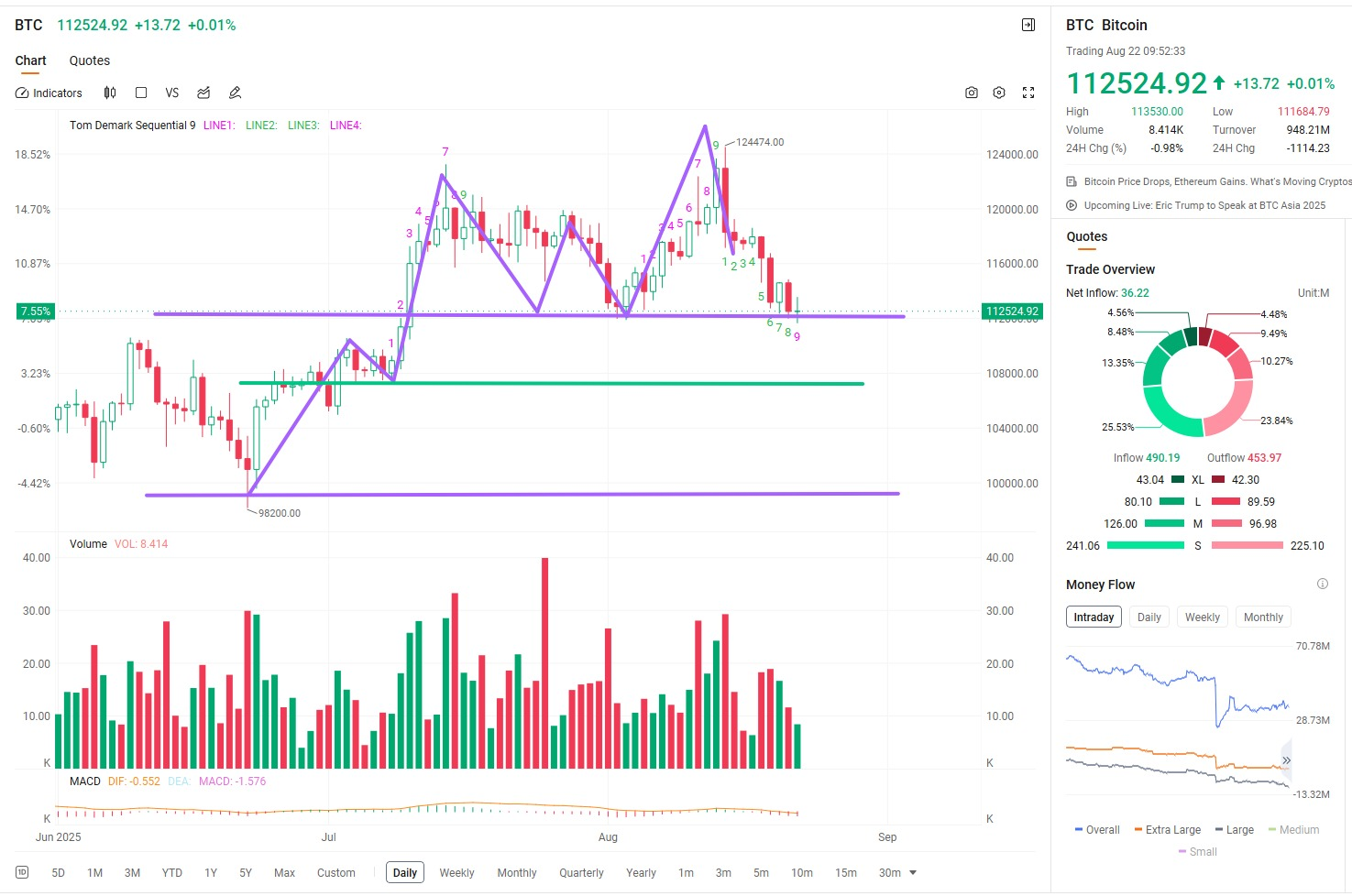
Task: Collapse the side panel with arrow icon
Action: (1028, 25)
